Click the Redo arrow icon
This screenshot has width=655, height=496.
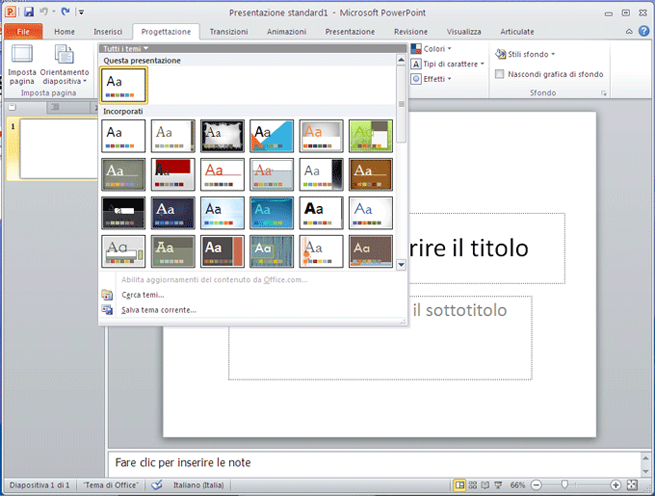point(65,12)
